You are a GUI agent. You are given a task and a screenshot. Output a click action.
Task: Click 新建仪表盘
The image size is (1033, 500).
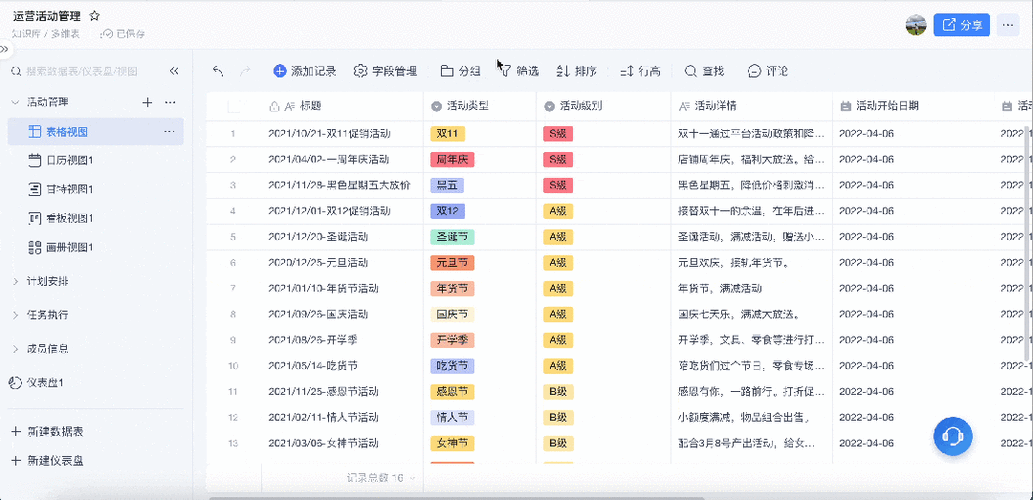(47, 461)
